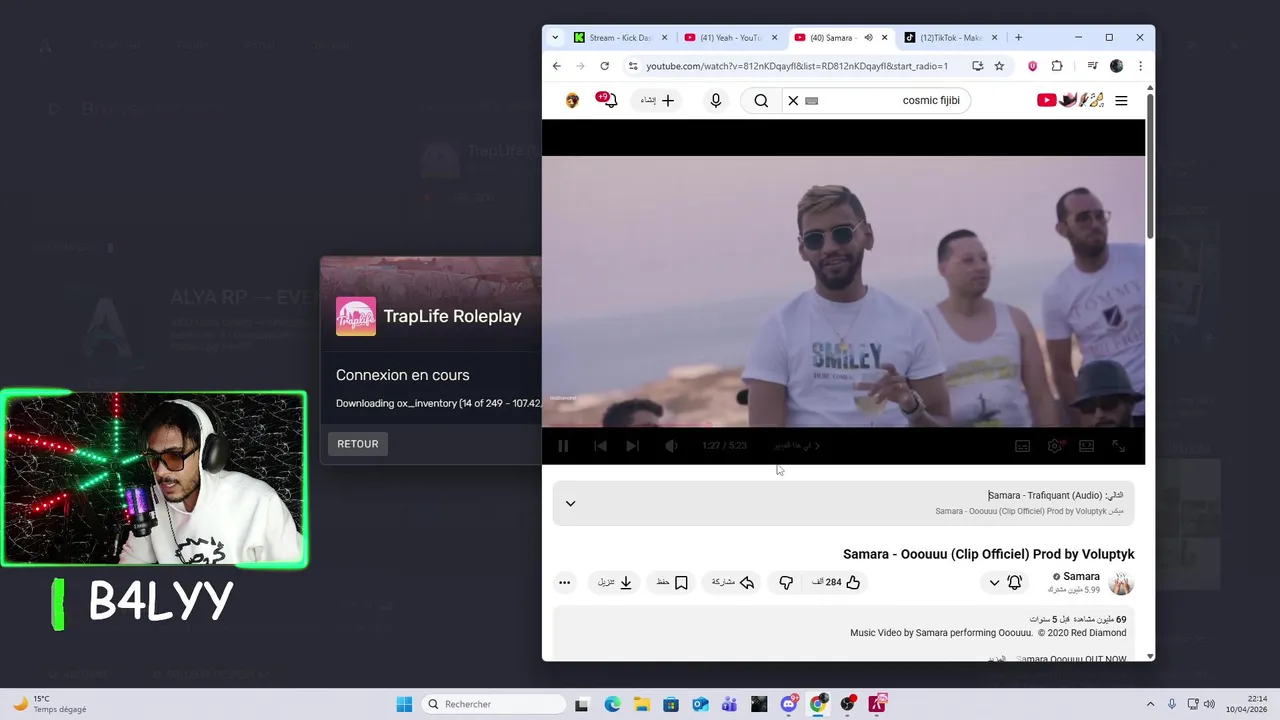Viewport: 1280px width, 720px height.
Task: Open the Chrome profile avatar
Action: click(1116, 66)
